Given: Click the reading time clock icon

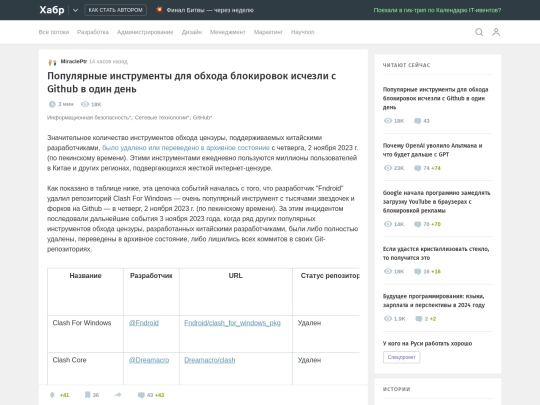Looking at the screenshot, I should click(52, 104).
